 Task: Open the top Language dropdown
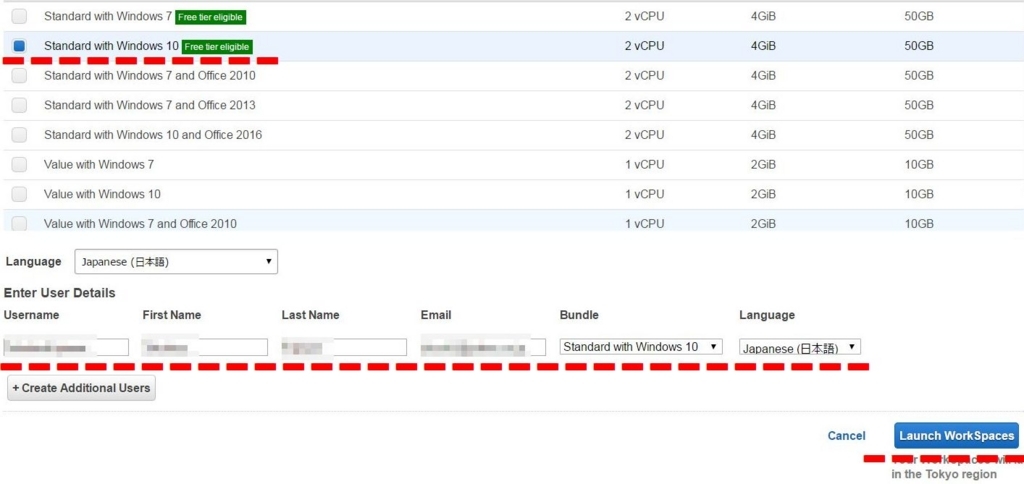tap(176, 261)
